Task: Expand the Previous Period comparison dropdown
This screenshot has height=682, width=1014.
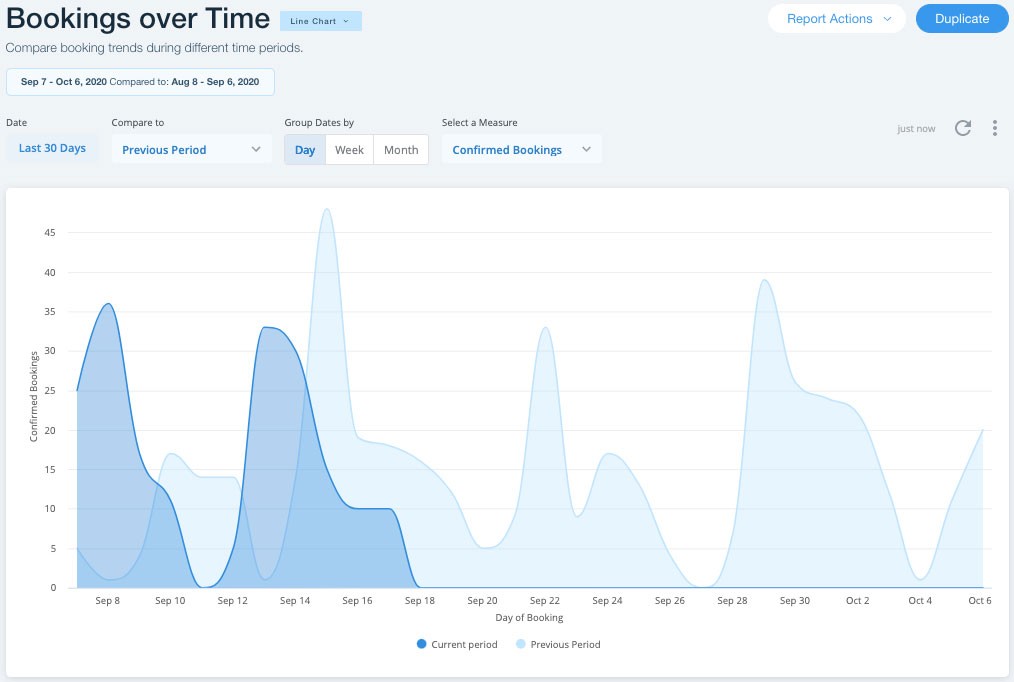Action: 191,149
